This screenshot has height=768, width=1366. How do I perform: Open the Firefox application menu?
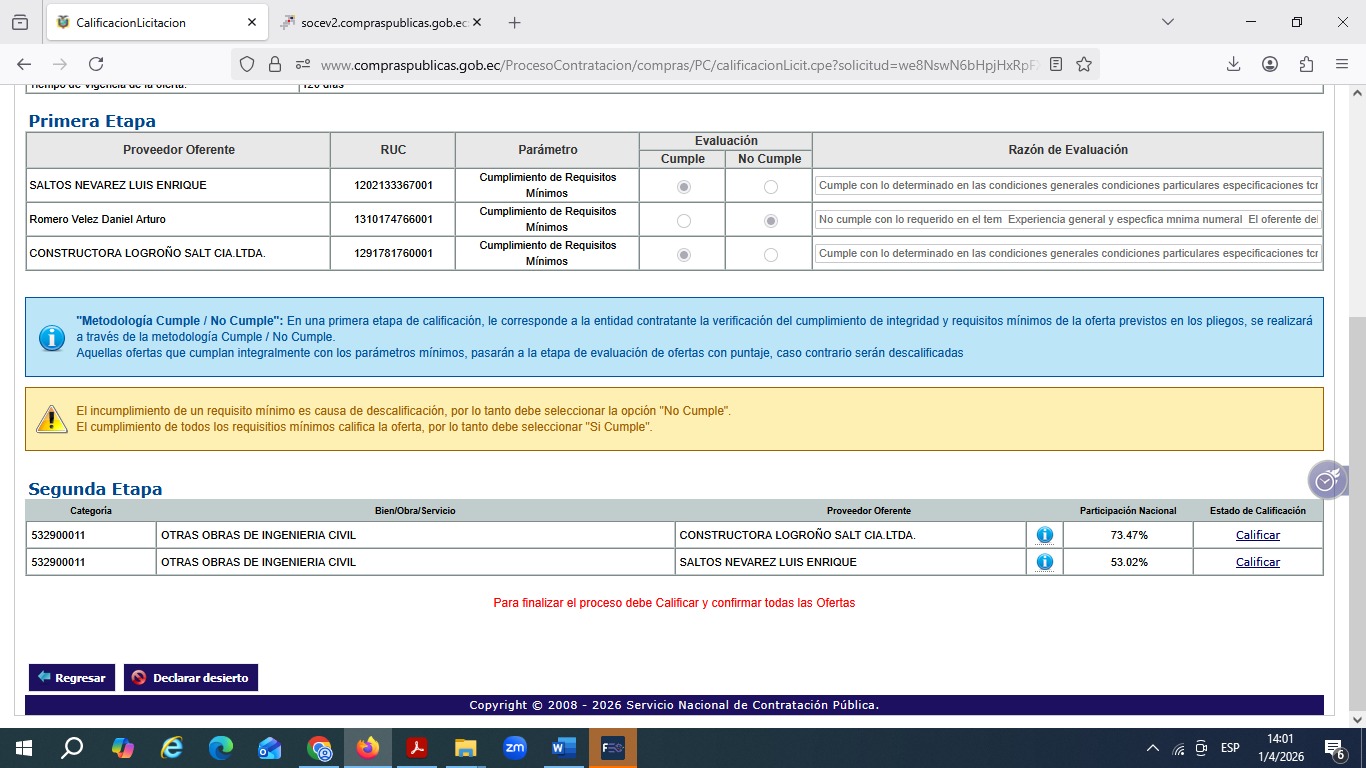point(1342,64)
